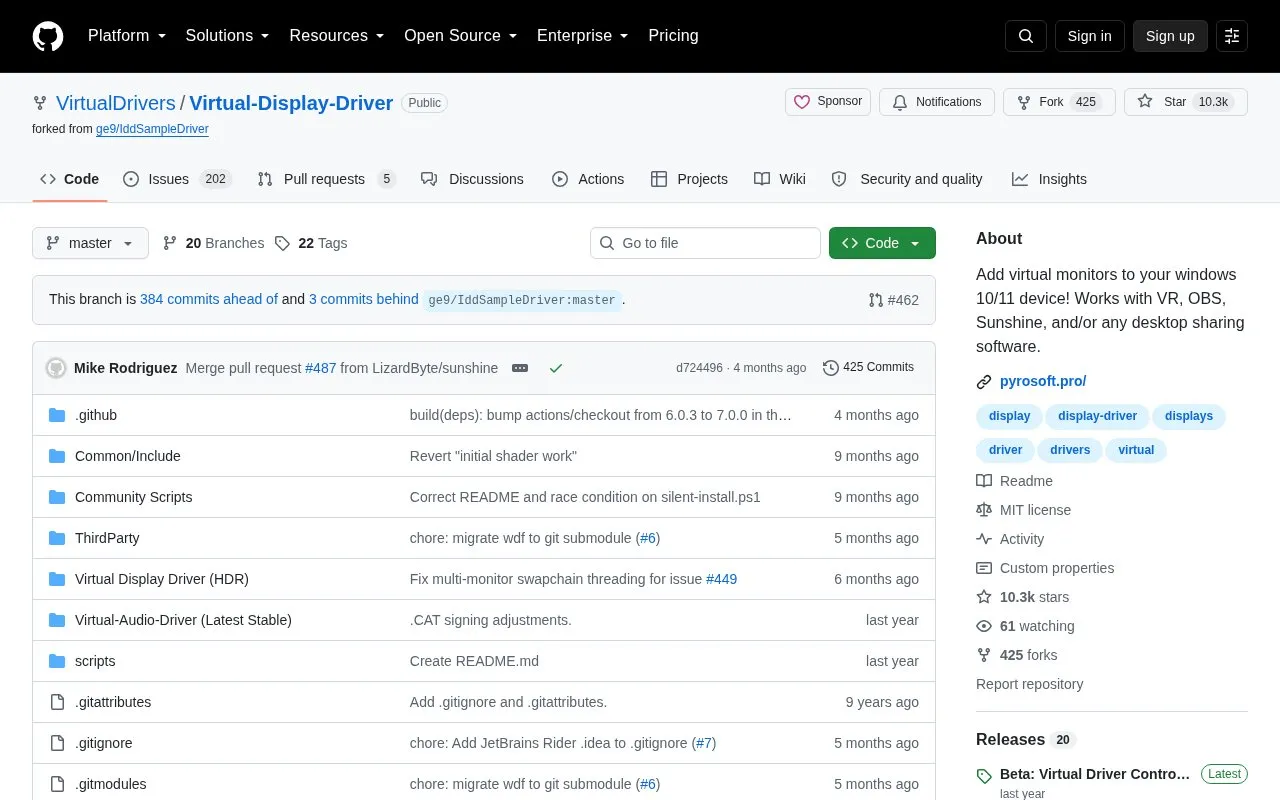Open the search magnifier button
This screenshot has height=800, width=1280.
click(x=1025, y=36)
